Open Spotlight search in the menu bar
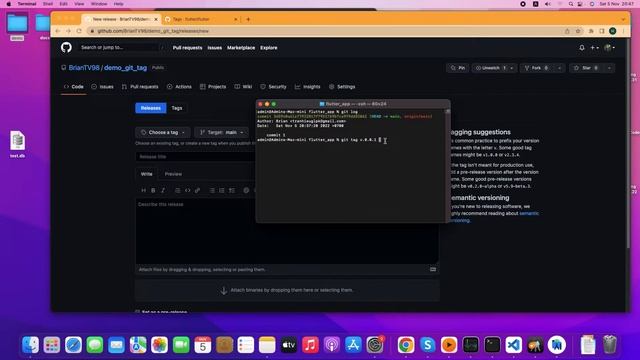The width and height of the screenshot is (640, 360). pos(571,4)
